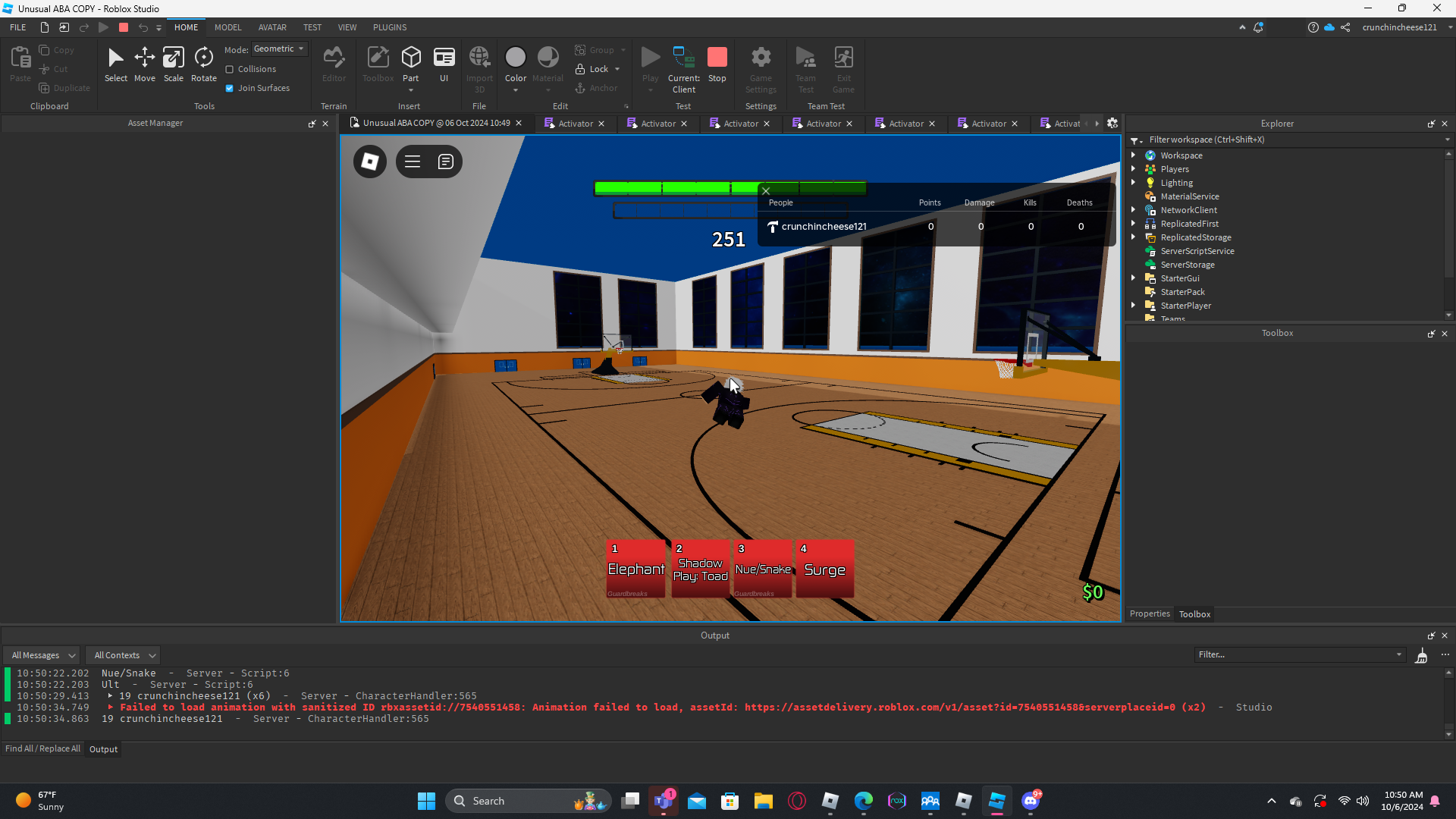The image size is (1456, 819).
Task: Expand the Workspace tree node
Action: point(1134,155)
